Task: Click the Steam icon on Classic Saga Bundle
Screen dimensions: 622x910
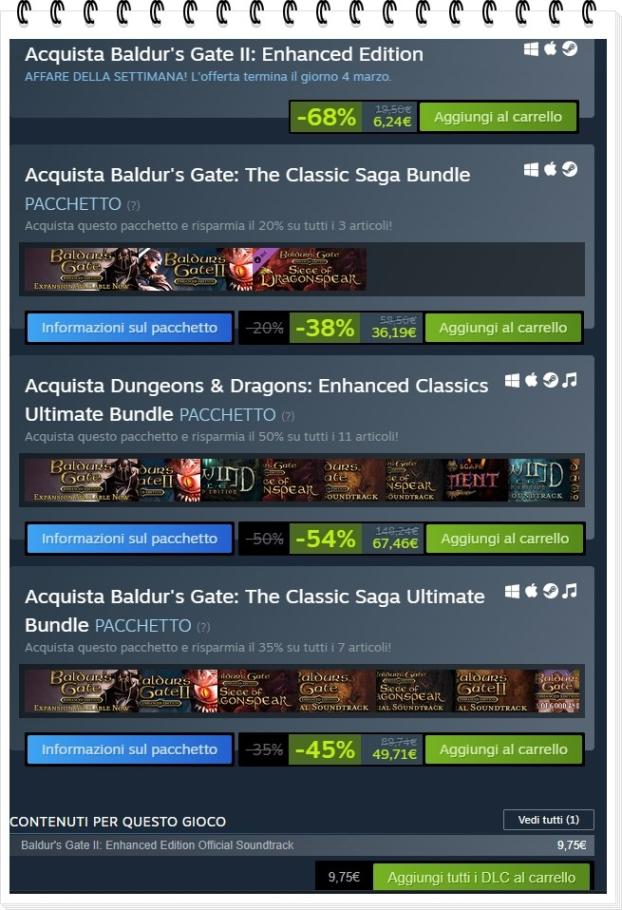Action: click(x=570, y=169)
